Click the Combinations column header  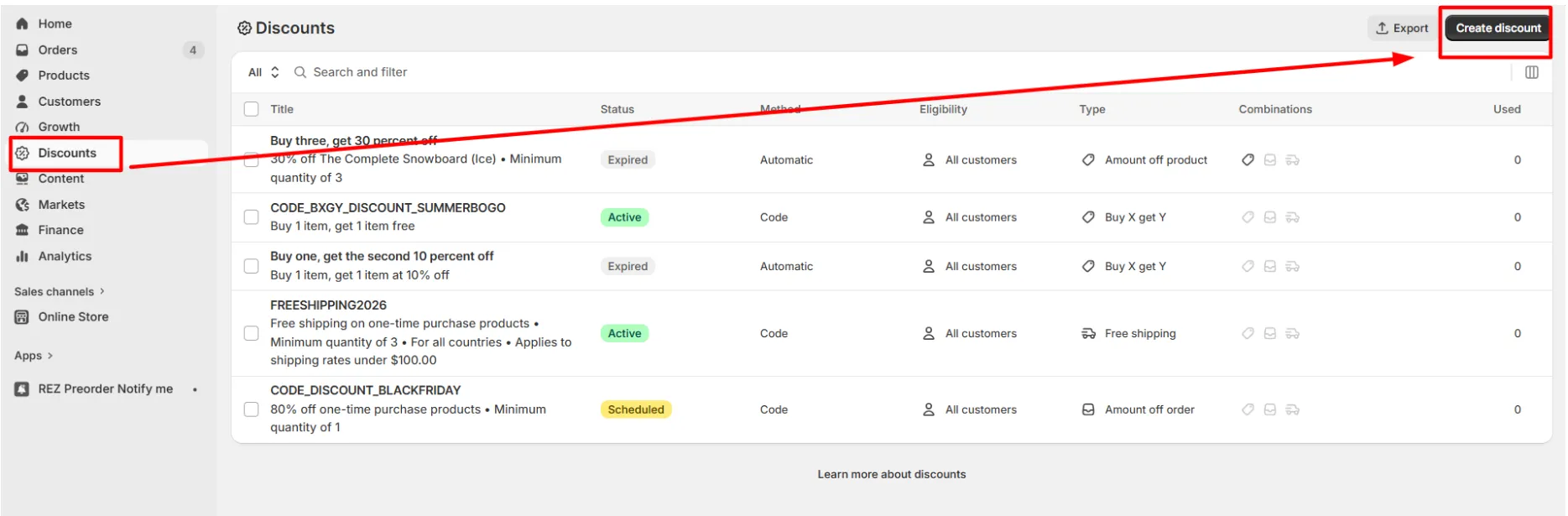point(1275,109)
